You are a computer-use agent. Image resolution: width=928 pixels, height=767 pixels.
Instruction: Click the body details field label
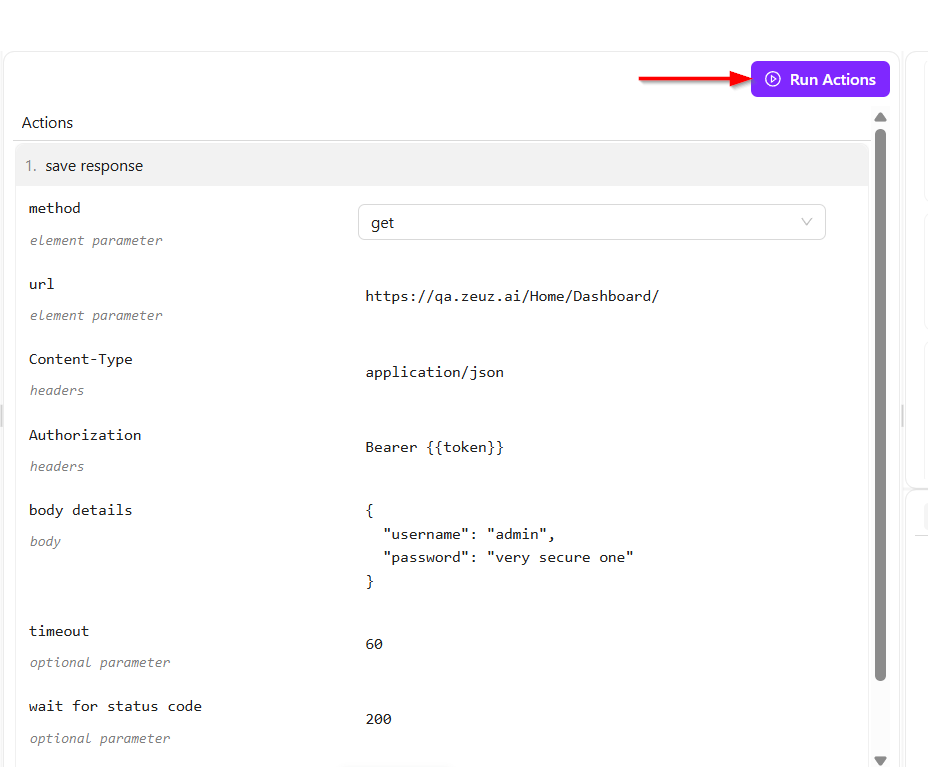(80, 510)
